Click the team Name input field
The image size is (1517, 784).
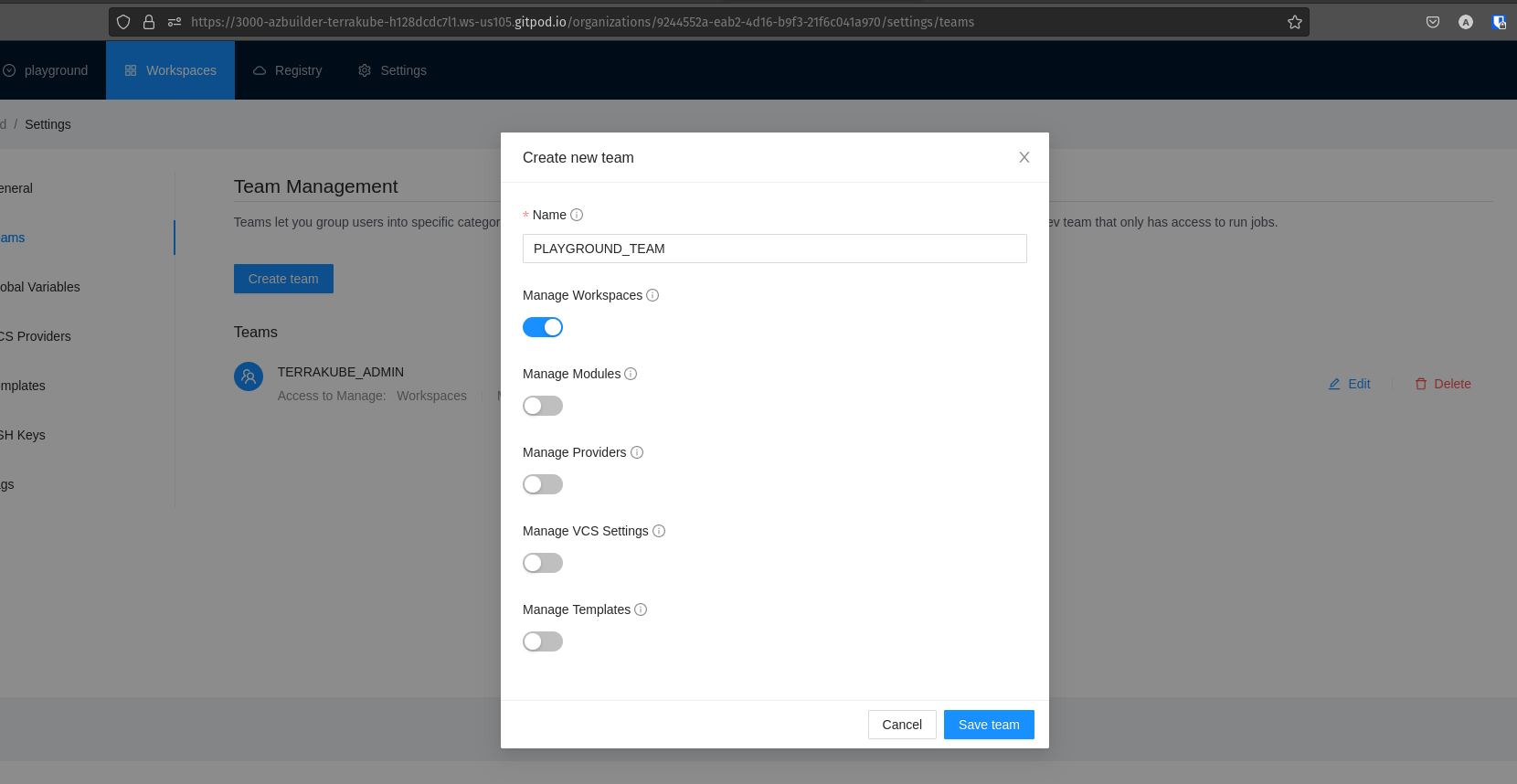click(x=774, y=249)
